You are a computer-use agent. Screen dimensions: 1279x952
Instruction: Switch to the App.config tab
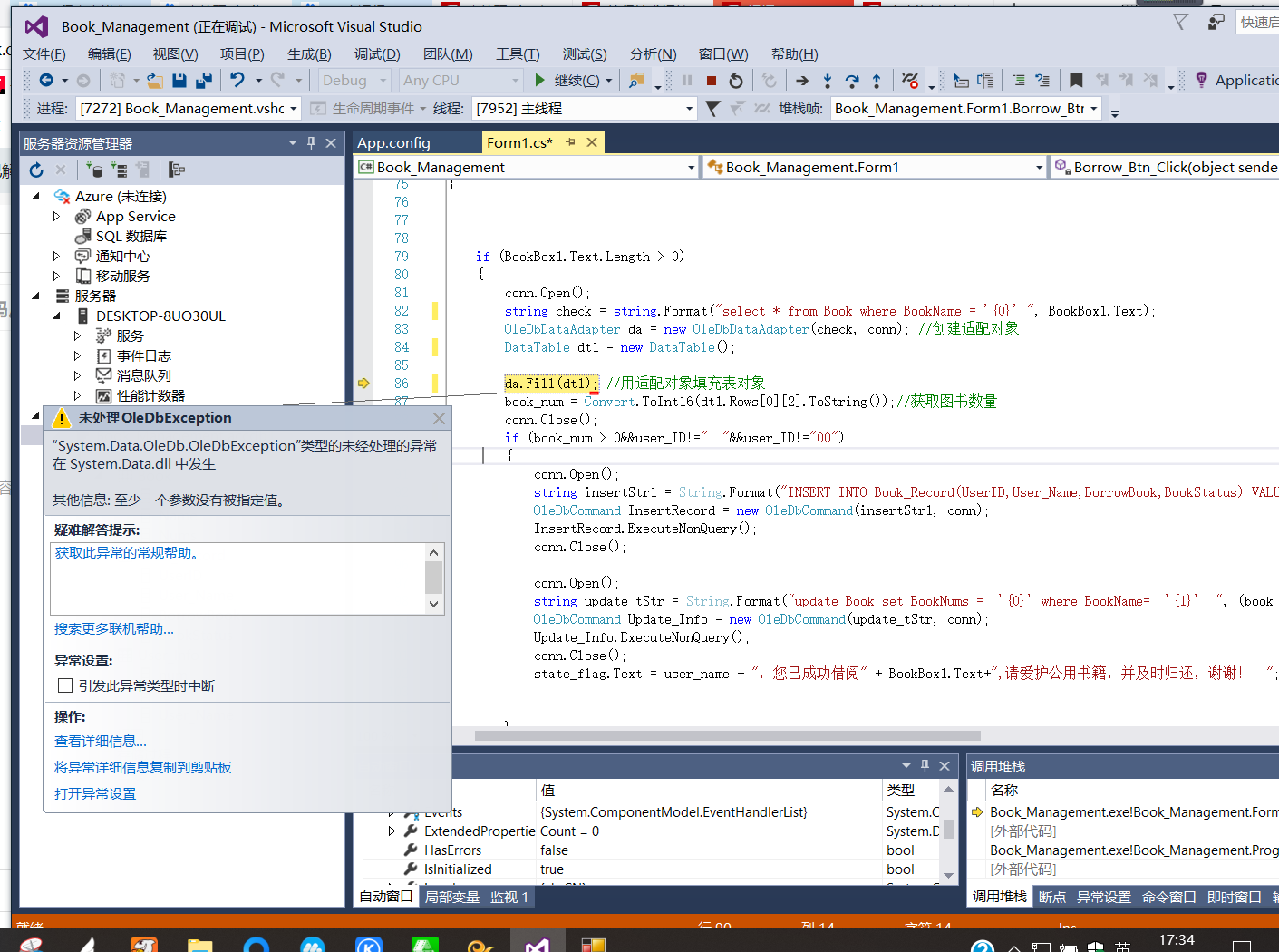[x=393, y=142]
